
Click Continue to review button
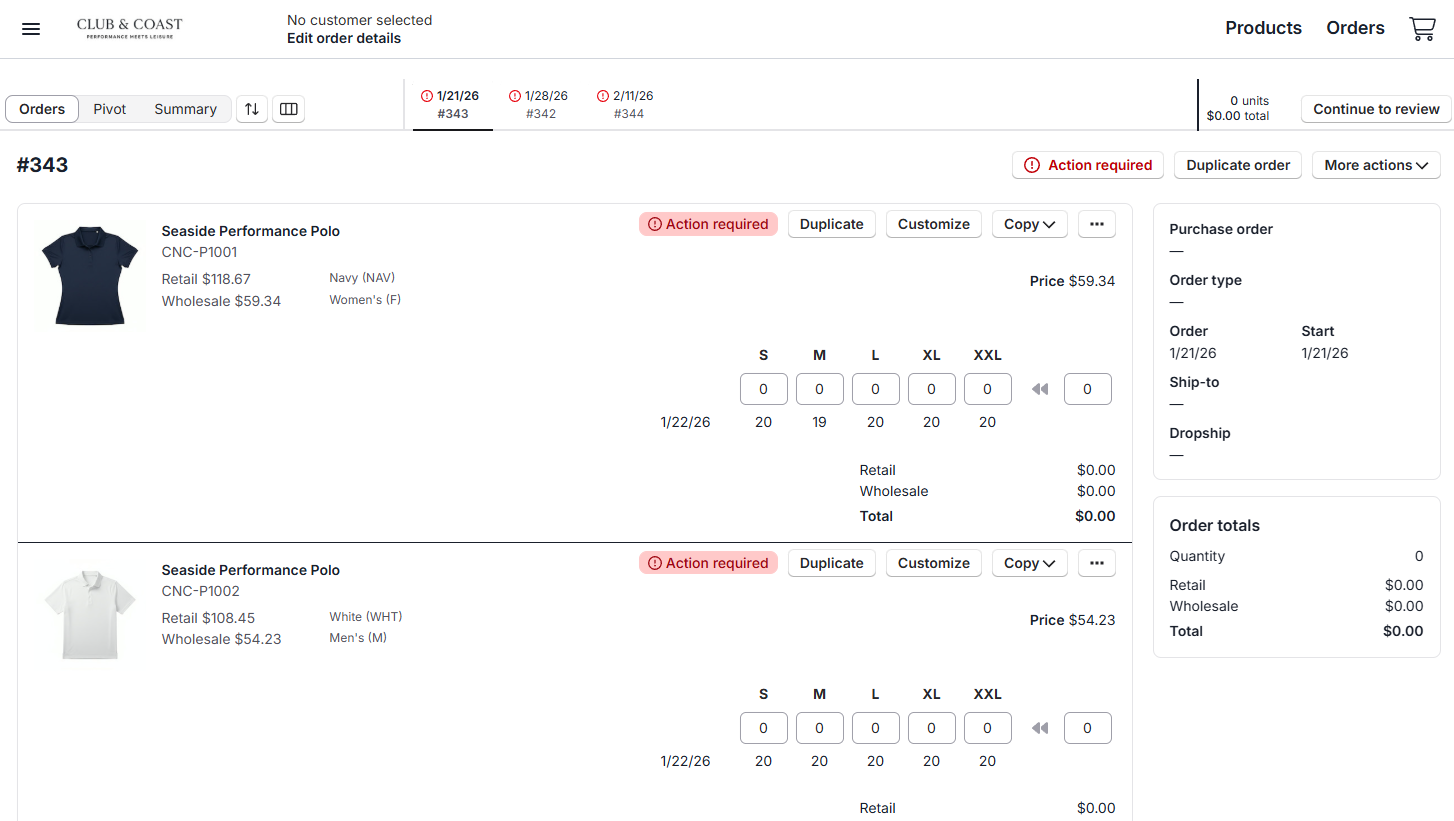click(1376, 109)
